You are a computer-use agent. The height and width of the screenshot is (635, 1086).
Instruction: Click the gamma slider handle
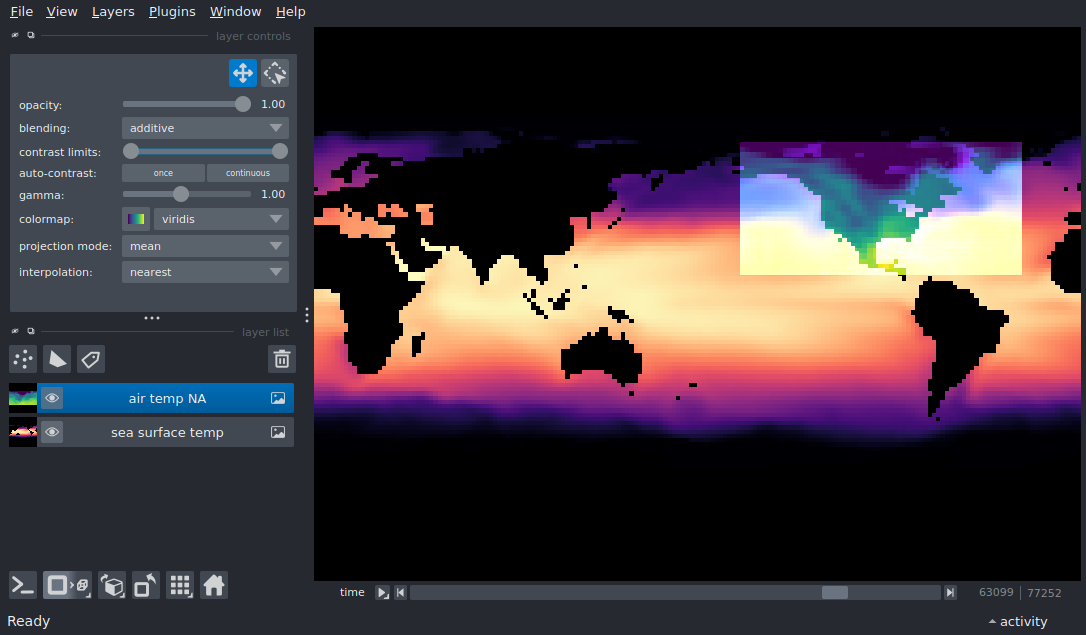pos(181,194)
